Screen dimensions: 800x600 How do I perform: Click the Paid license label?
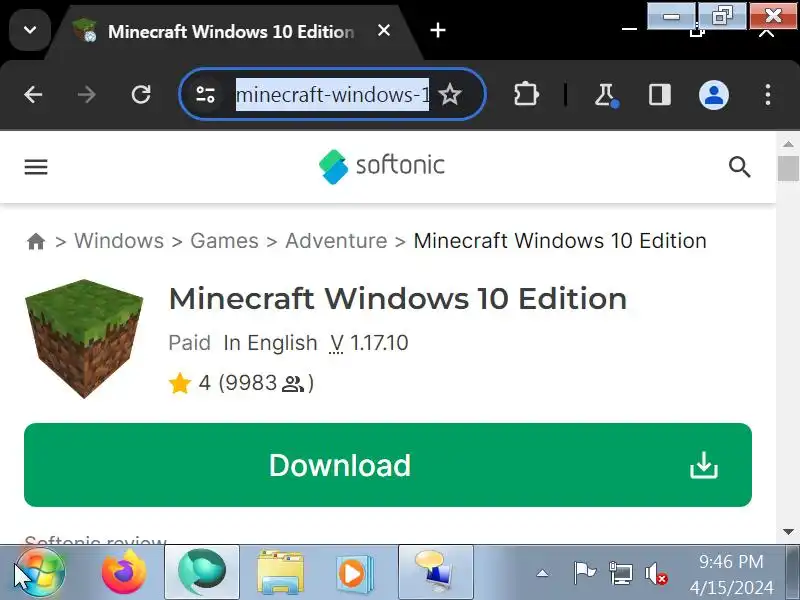click(x=189, y=343)
